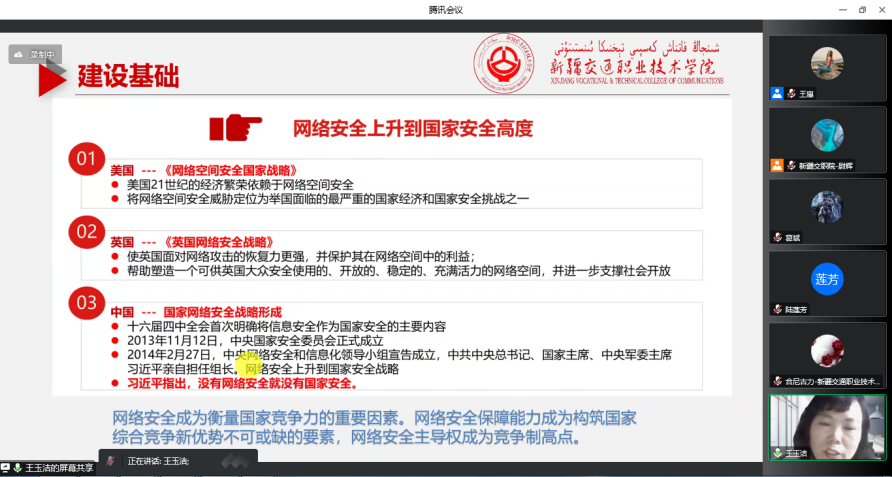Click the green microphone icon in bottom-left bar
This screenshot has width=892, height=477.
[18, 468]
